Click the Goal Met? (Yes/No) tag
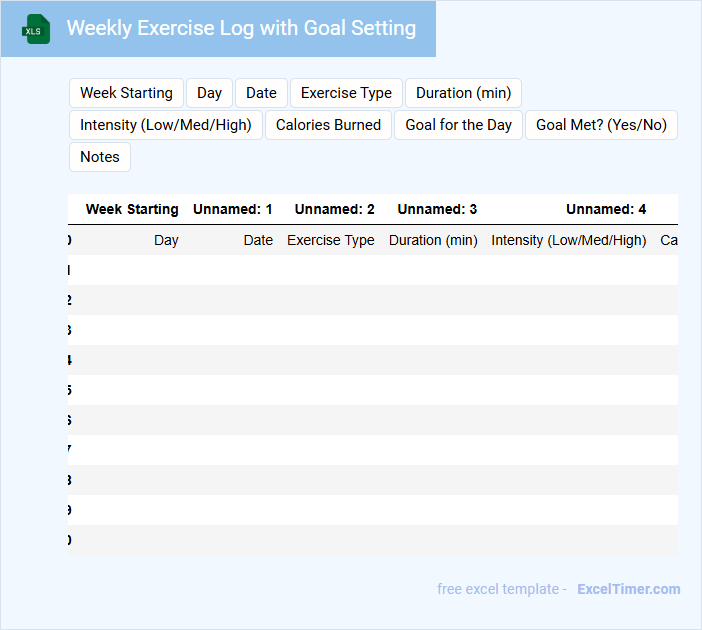Viewport: 702px width, 630px height. coord(601,125)
